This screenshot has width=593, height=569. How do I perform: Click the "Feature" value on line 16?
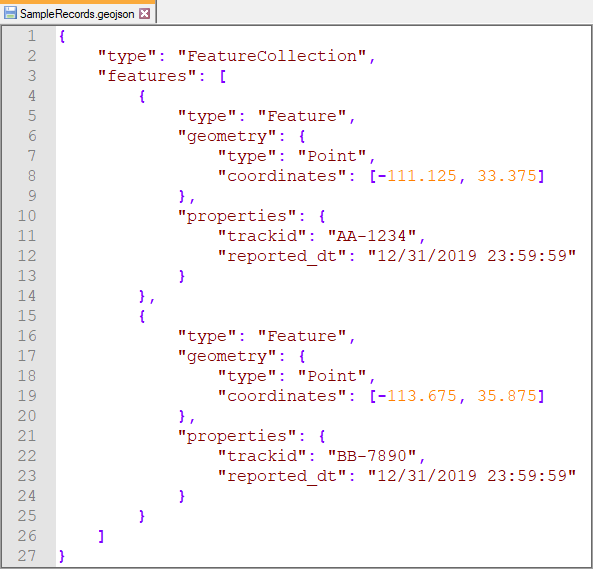coord(302,336)
